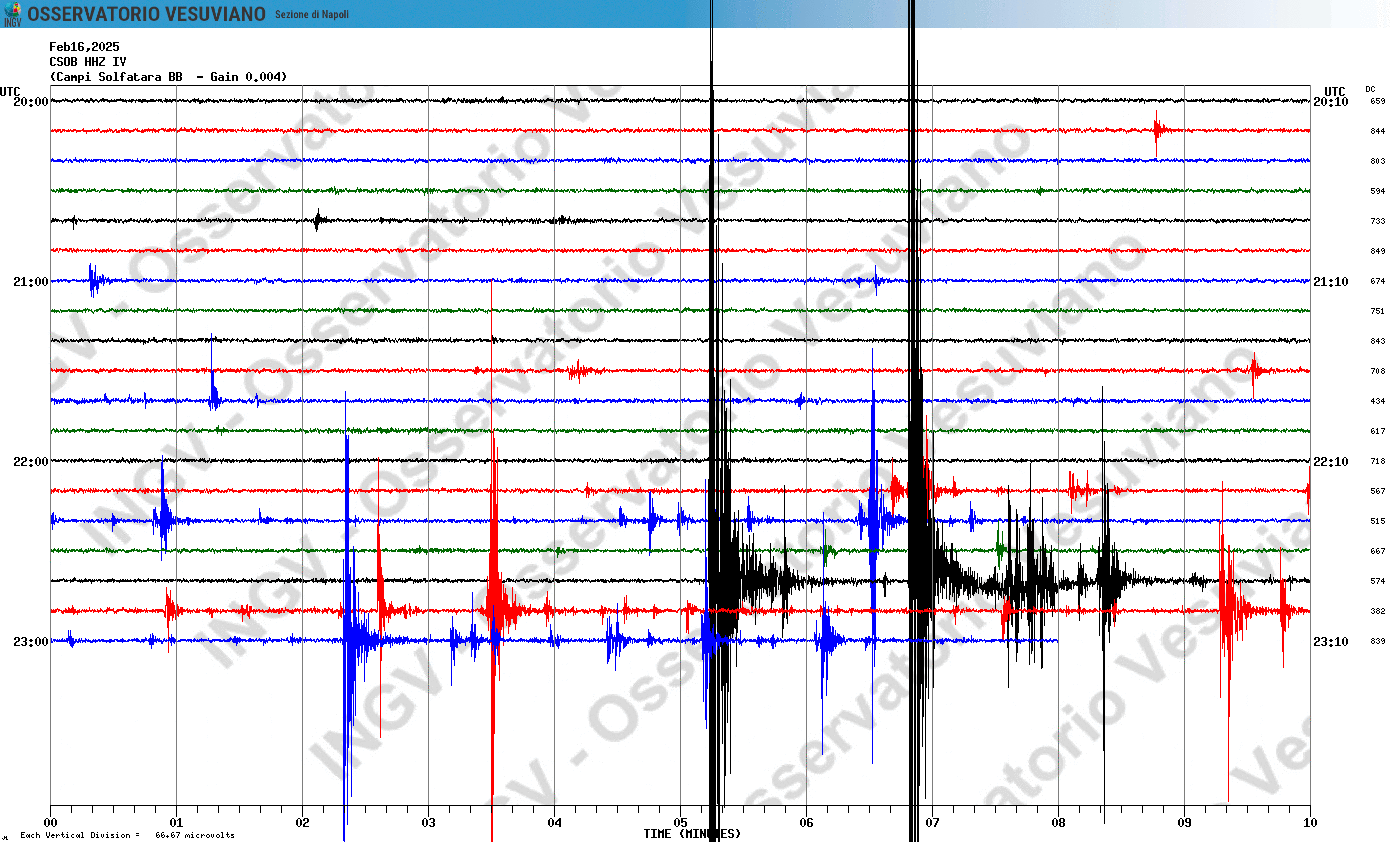
Task: Click the 07 minute axis tick label
Action: point(933,823)
